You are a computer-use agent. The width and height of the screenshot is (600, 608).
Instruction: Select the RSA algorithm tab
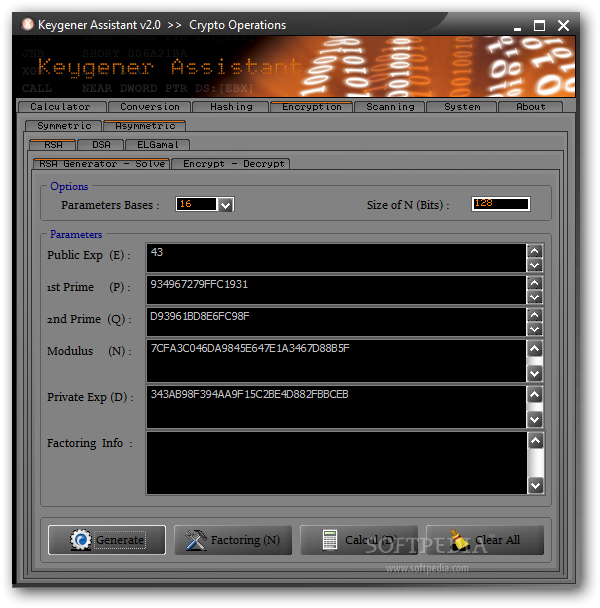[53, 145]
